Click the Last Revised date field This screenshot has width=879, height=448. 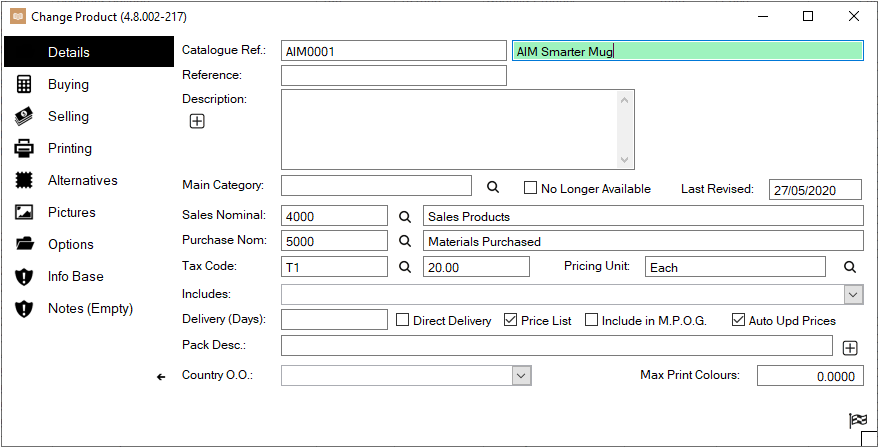click(815, 190)
